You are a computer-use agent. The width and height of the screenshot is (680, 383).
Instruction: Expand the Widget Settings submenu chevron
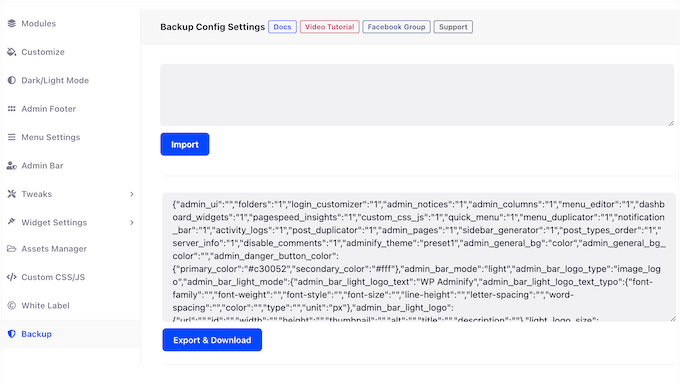click(x=132, y=223)
